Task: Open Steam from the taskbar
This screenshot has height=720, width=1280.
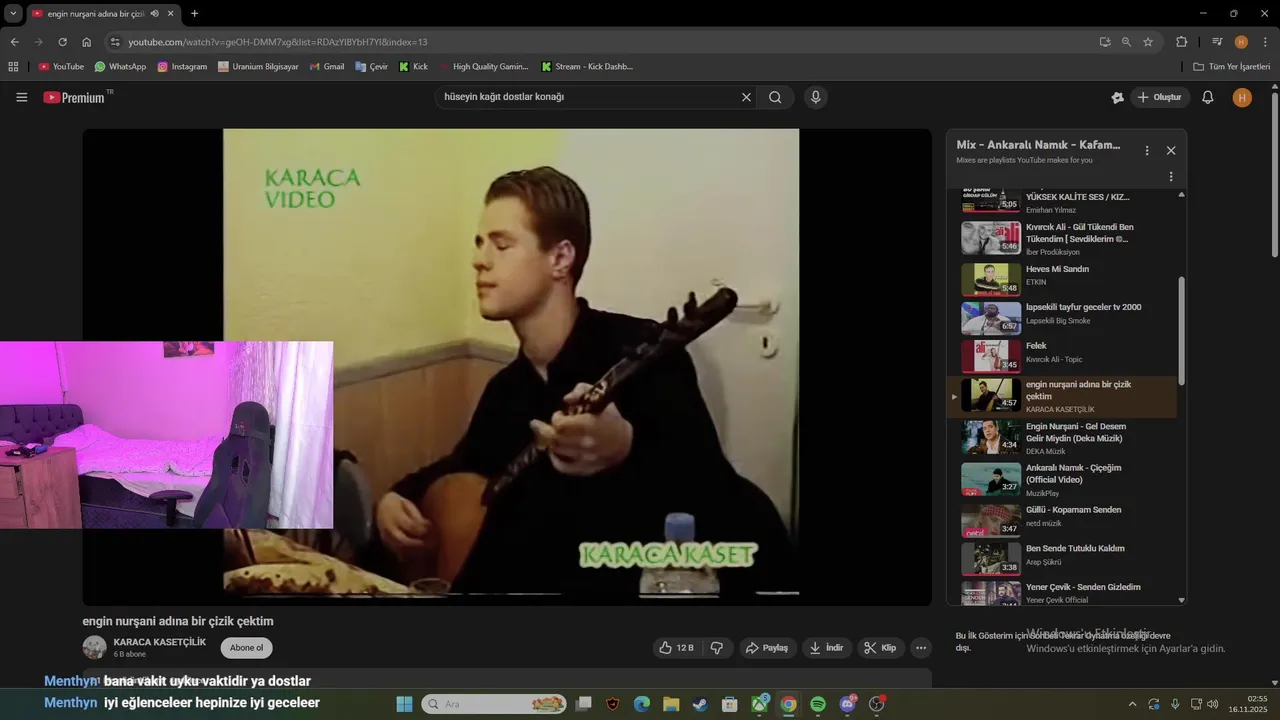Action: coord(700,704)
